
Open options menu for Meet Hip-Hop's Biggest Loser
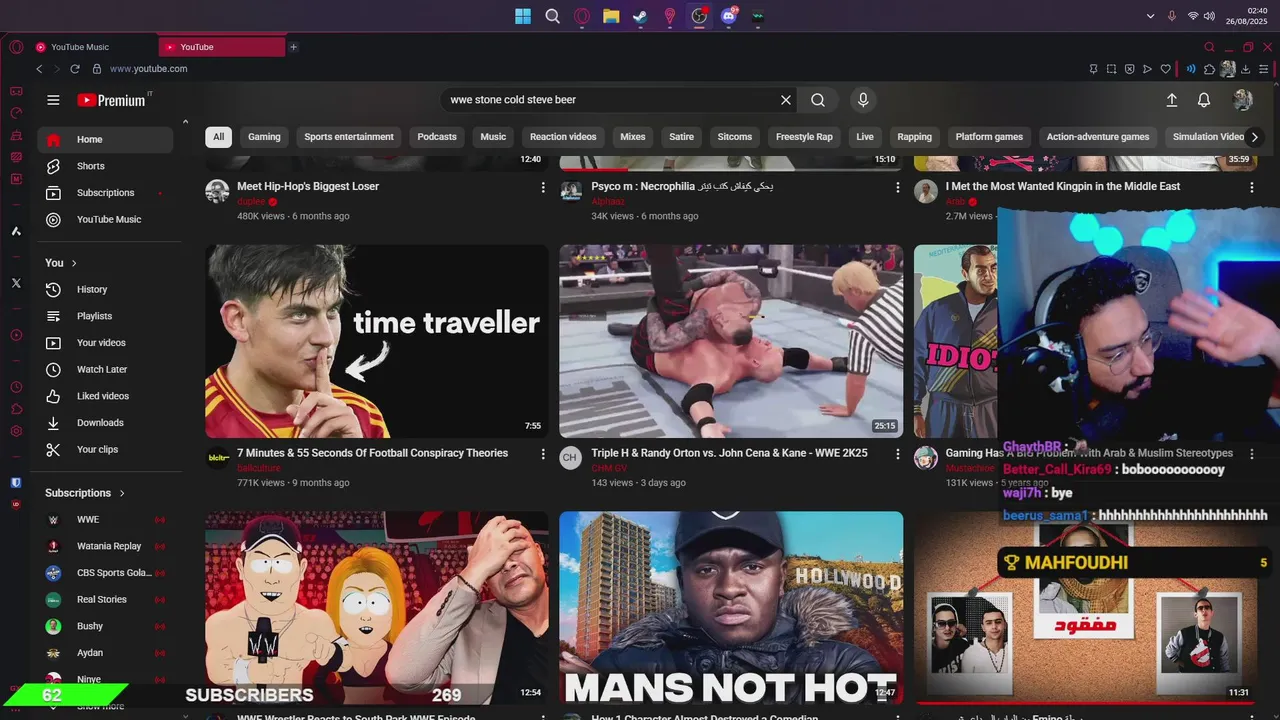[543, 187]
